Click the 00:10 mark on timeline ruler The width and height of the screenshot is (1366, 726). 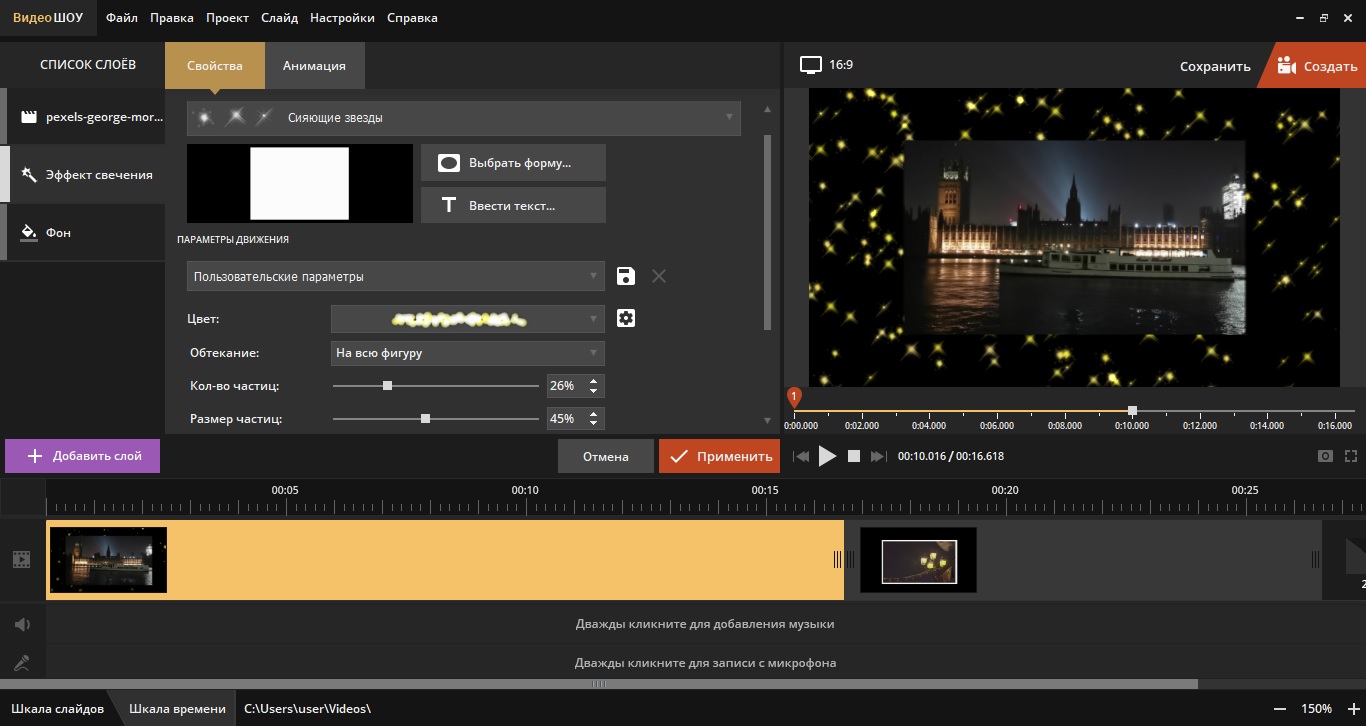(525, 490)
